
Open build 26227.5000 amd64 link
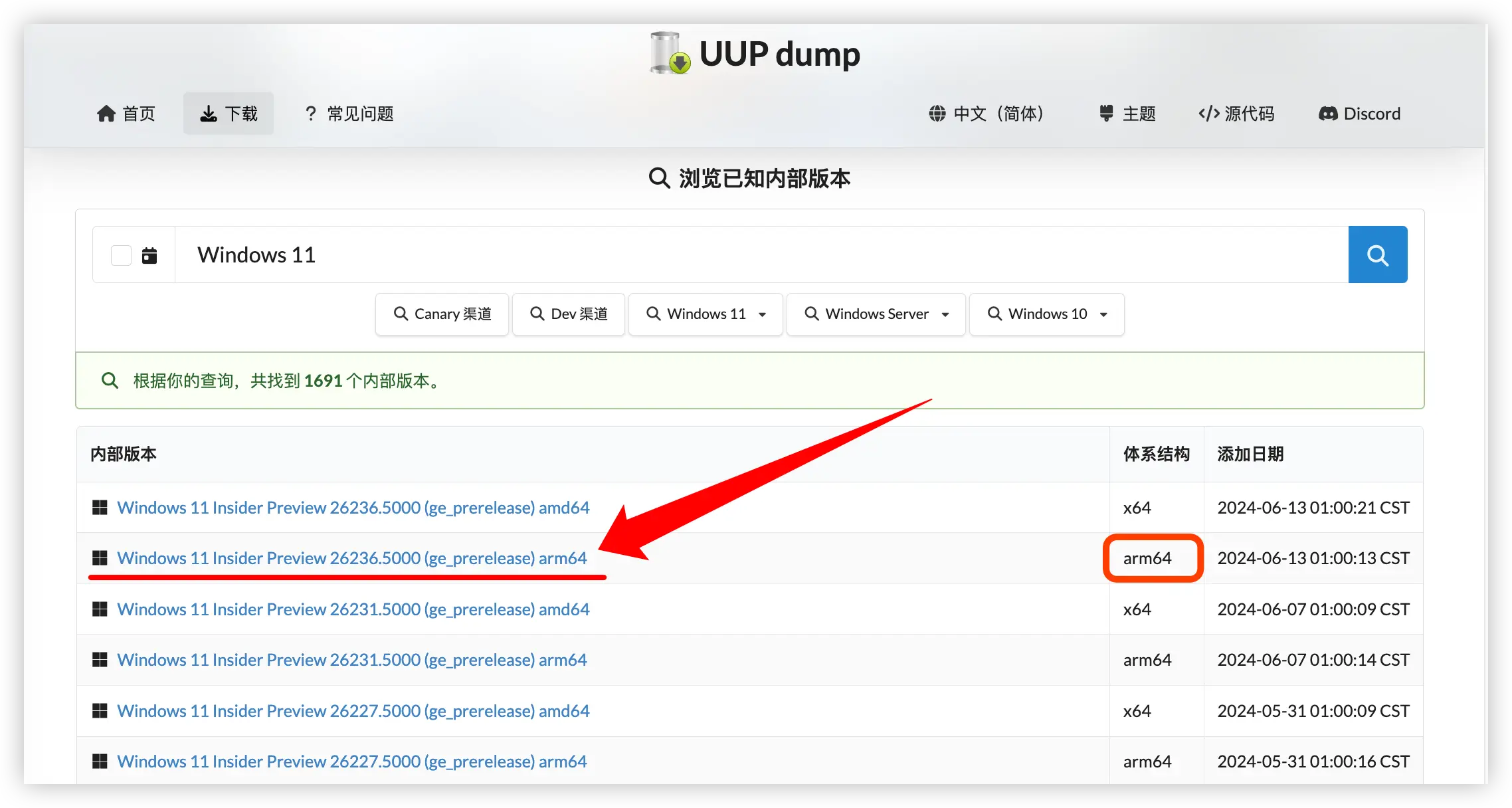[x=353, y=711]
